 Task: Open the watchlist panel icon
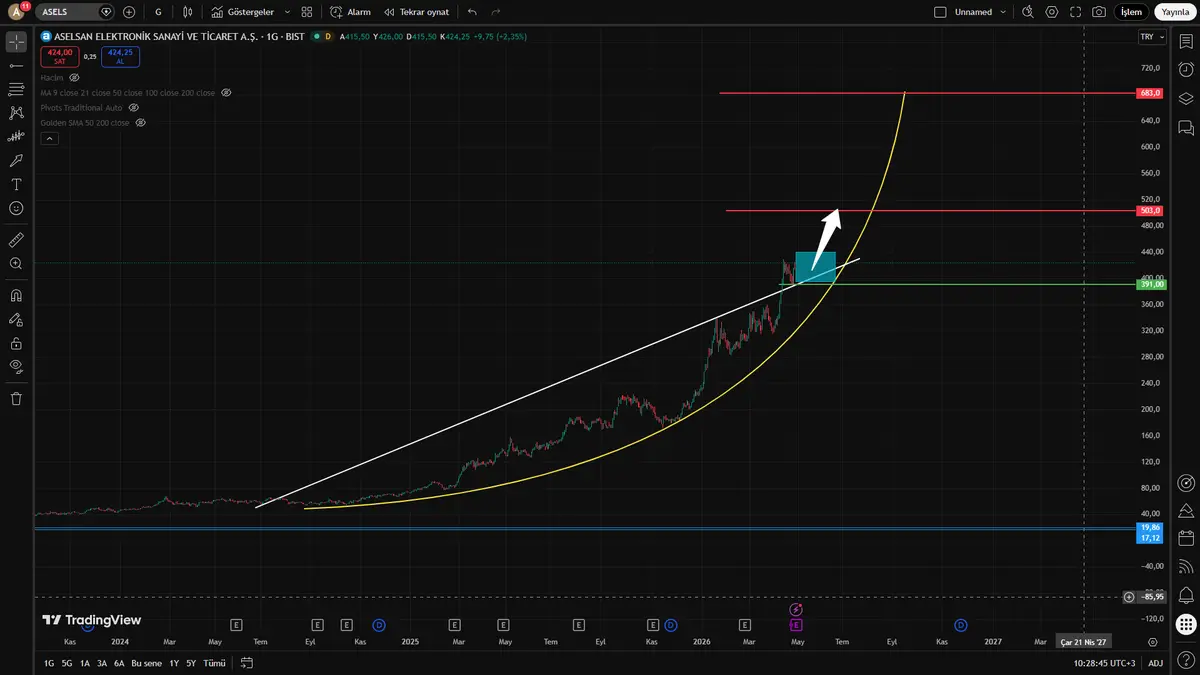point(1186,42)
